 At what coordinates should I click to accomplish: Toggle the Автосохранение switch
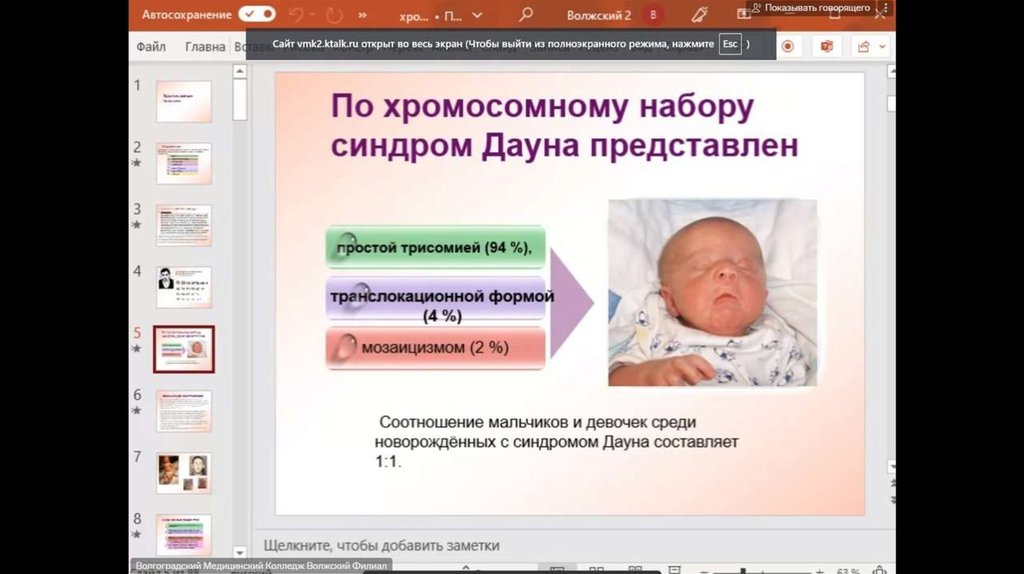coord(257,14)
